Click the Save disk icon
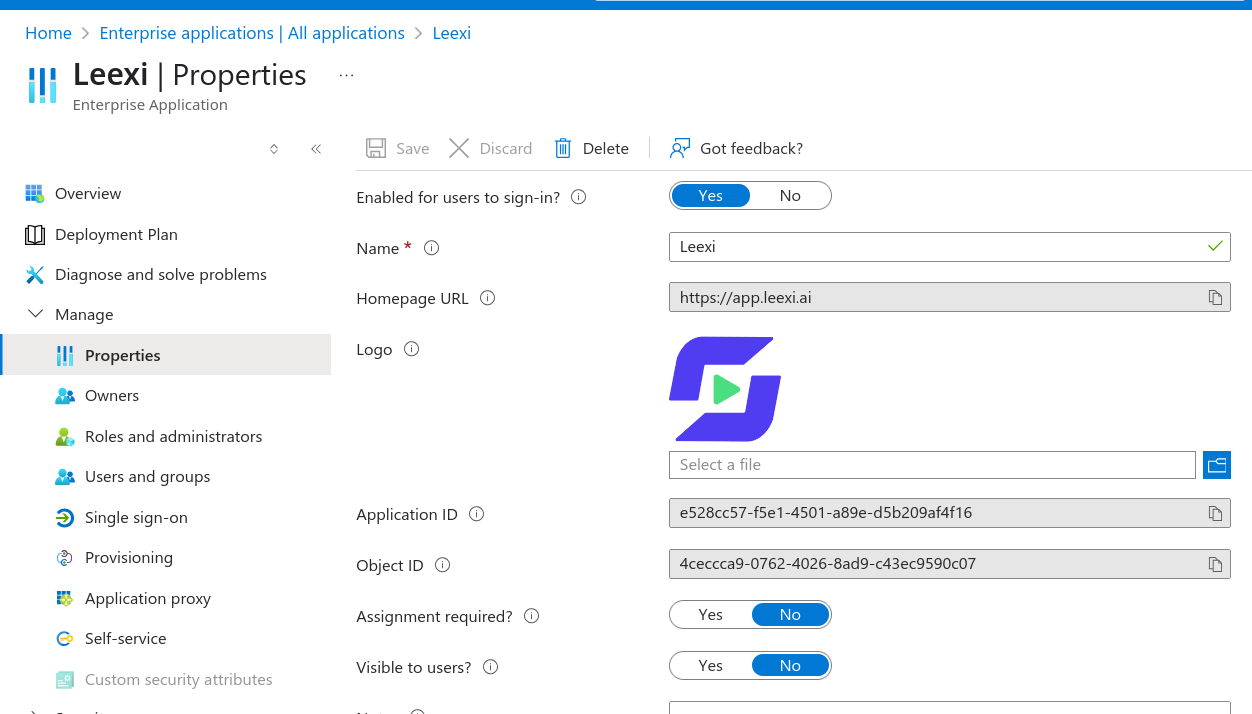This screenshot has width=1252, height=714. tap(376, 148)
